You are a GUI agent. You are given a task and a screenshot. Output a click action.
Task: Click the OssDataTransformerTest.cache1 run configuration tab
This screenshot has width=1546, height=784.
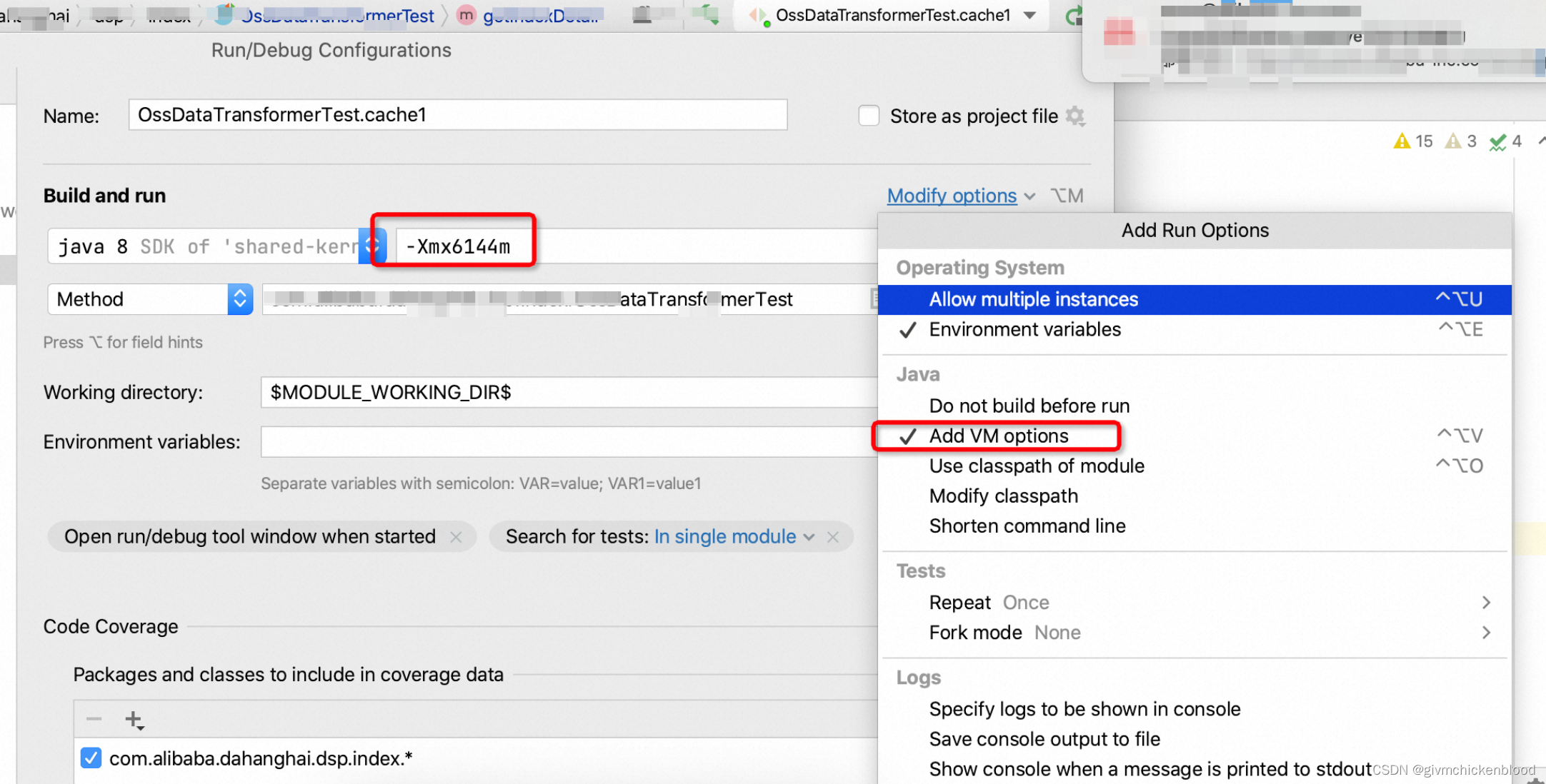pyautogui.click(x=893, y=16)
